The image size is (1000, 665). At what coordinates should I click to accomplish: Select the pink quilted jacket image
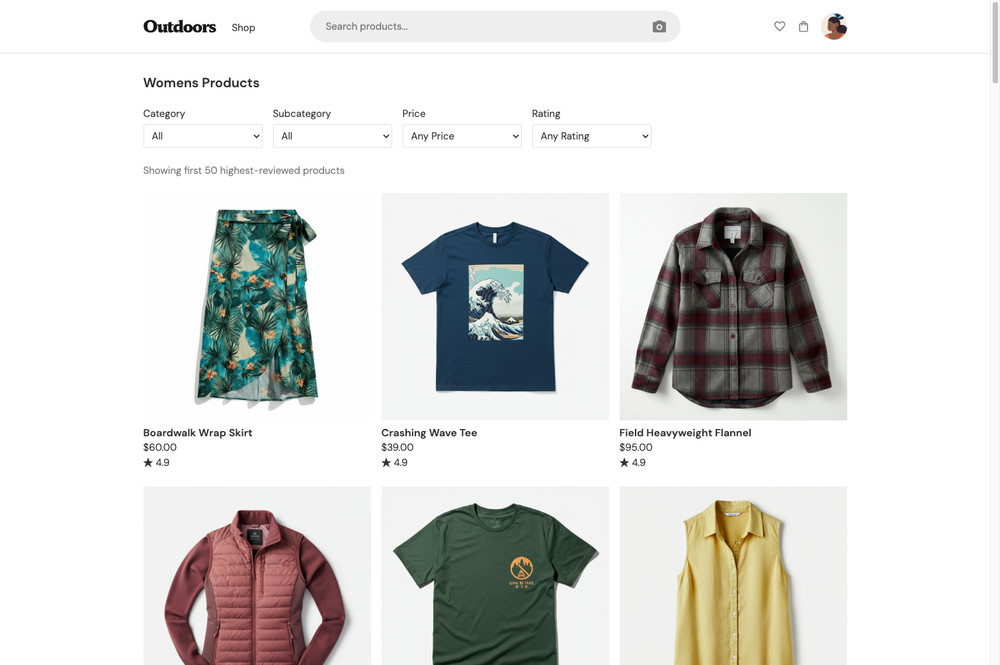[257, 576]
